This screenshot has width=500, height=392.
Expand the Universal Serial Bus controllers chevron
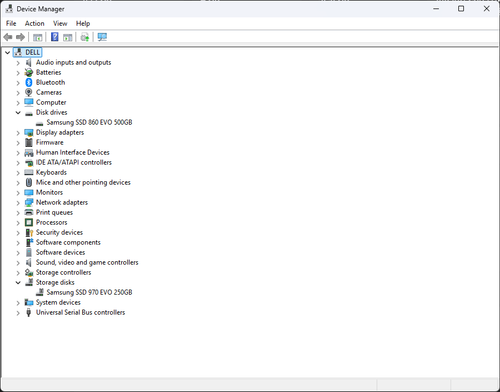coord(18,313)
